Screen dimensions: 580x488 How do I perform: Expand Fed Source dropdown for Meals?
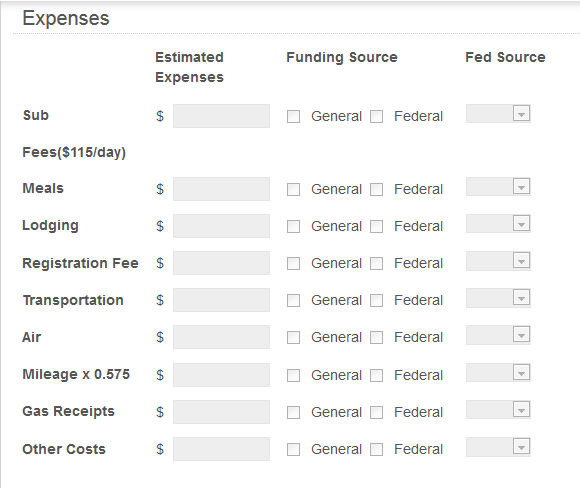point(498,186)
